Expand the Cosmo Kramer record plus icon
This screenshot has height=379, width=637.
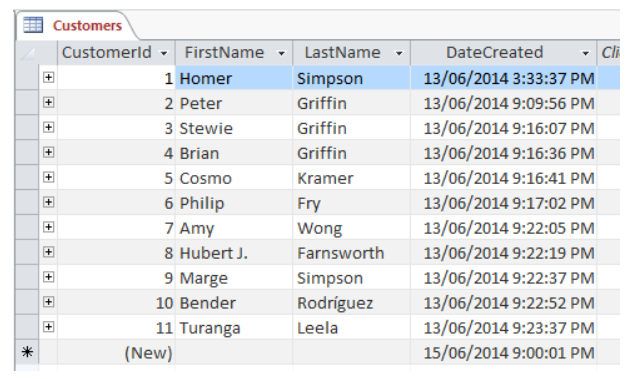48,177
